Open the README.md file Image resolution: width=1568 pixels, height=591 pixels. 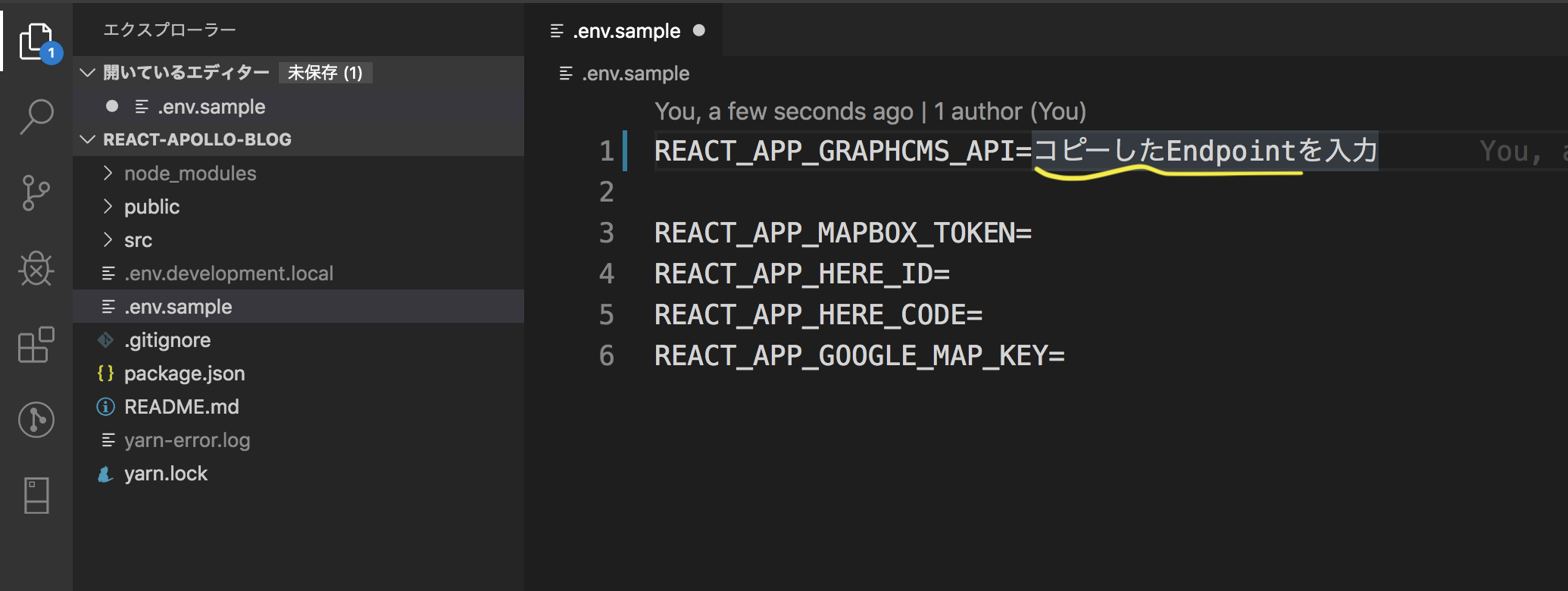pos(298,407)
